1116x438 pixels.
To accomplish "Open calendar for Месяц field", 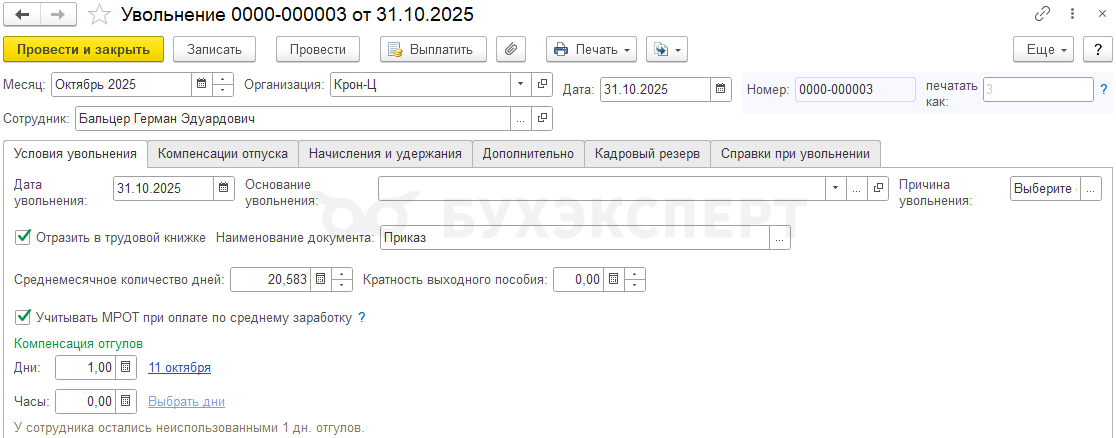I will coord(202,84).
